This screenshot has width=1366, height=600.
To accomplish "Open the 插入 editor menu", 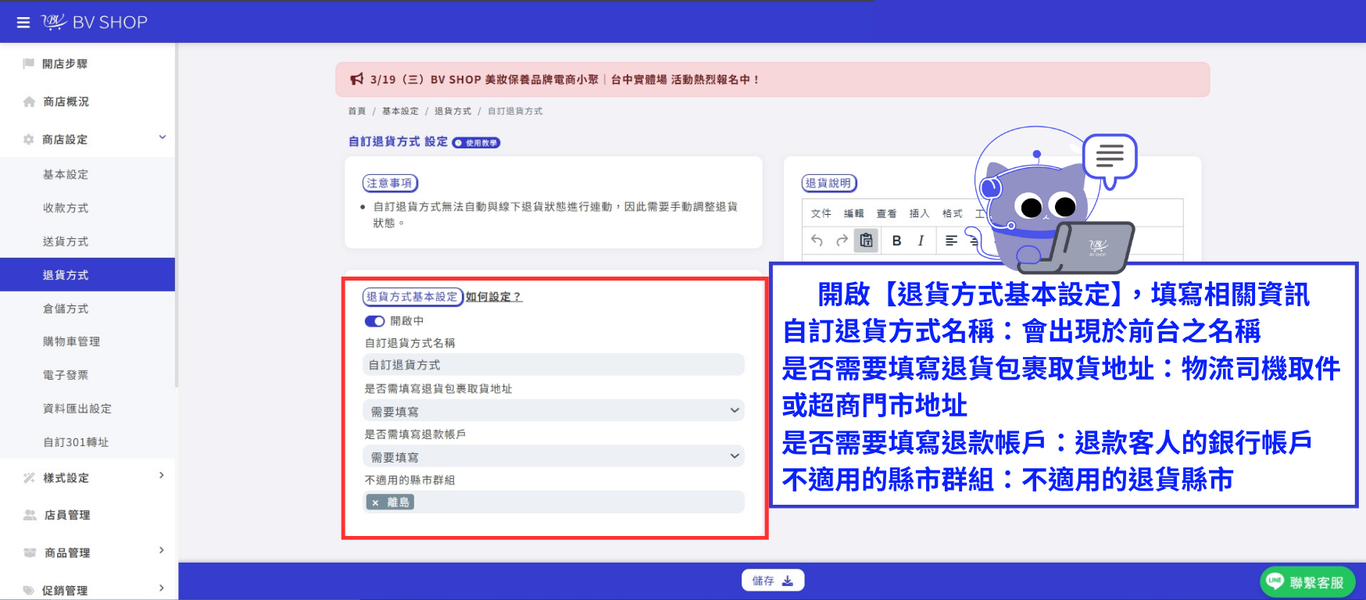I will pos(919,213).
